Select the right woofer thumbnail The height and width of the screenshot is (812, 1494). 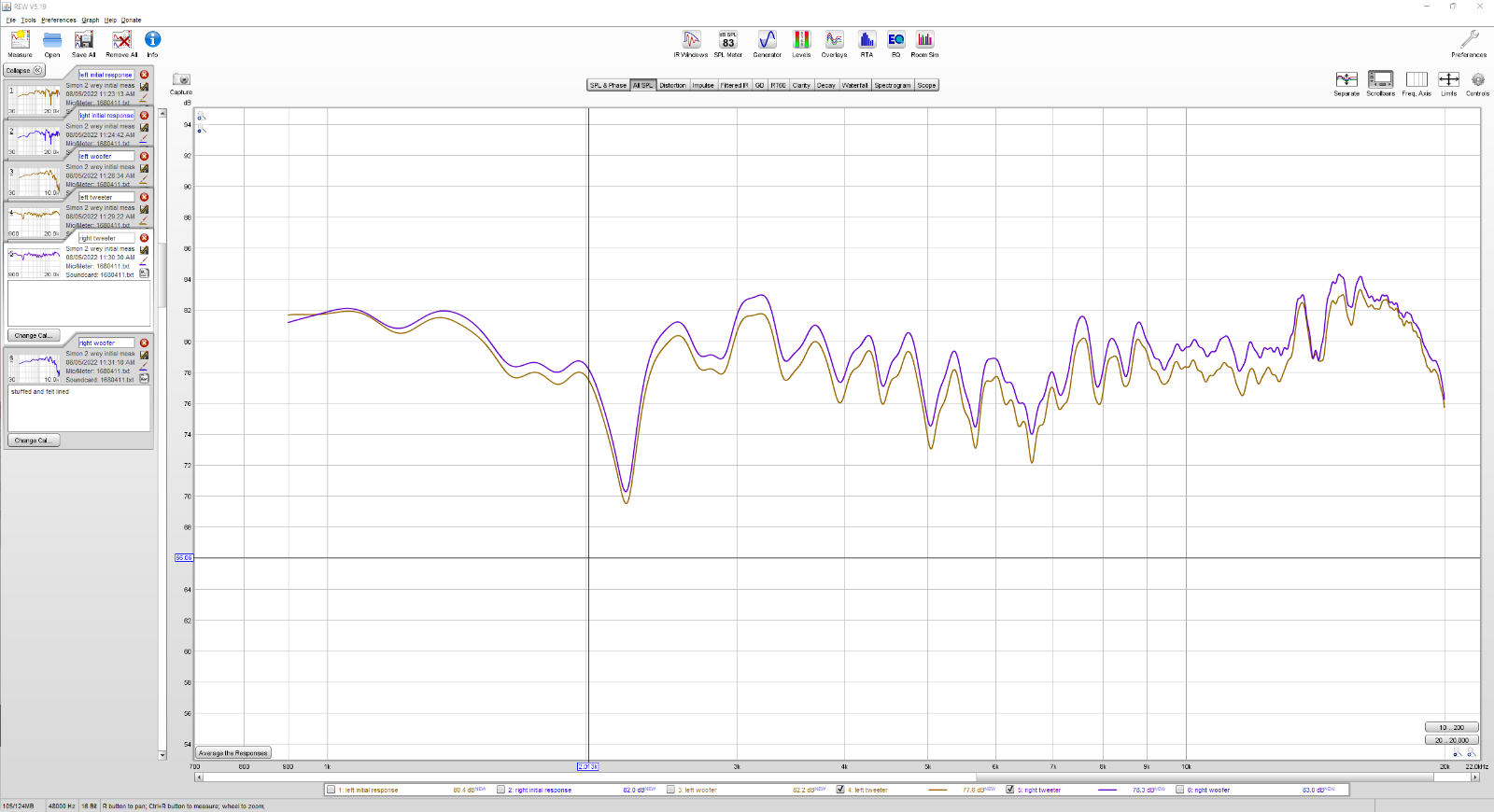pyautogui.click(x=34, y=367)
